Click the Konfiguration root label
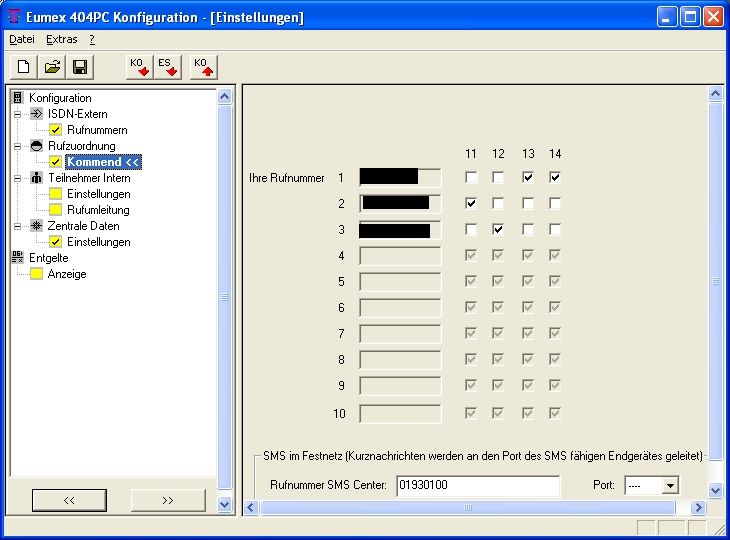The image size is (730, 540). click(60, 98)
